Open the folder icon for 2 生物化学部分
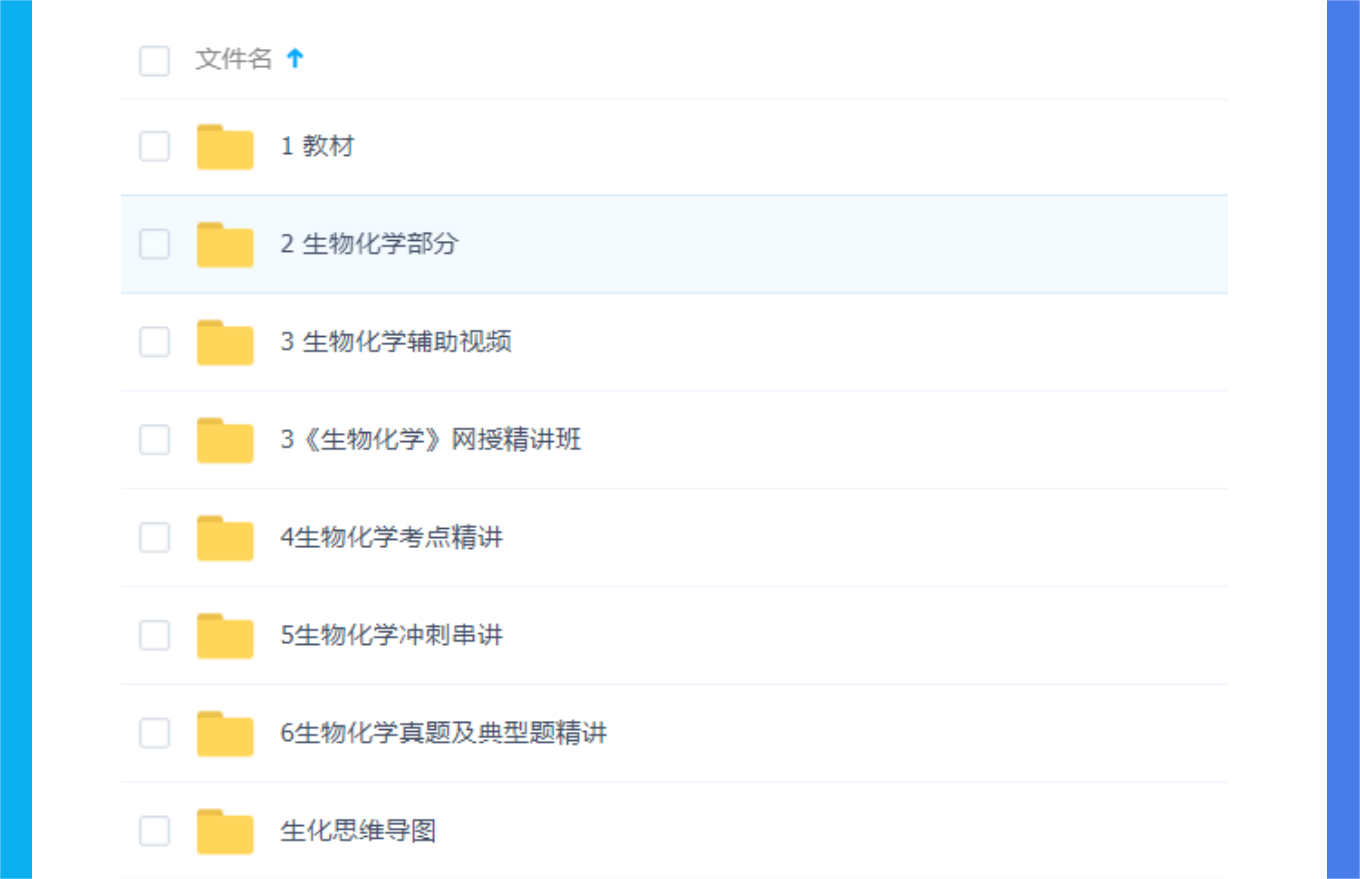Screen dimensions: 1360x879 (x=225, y=245)
